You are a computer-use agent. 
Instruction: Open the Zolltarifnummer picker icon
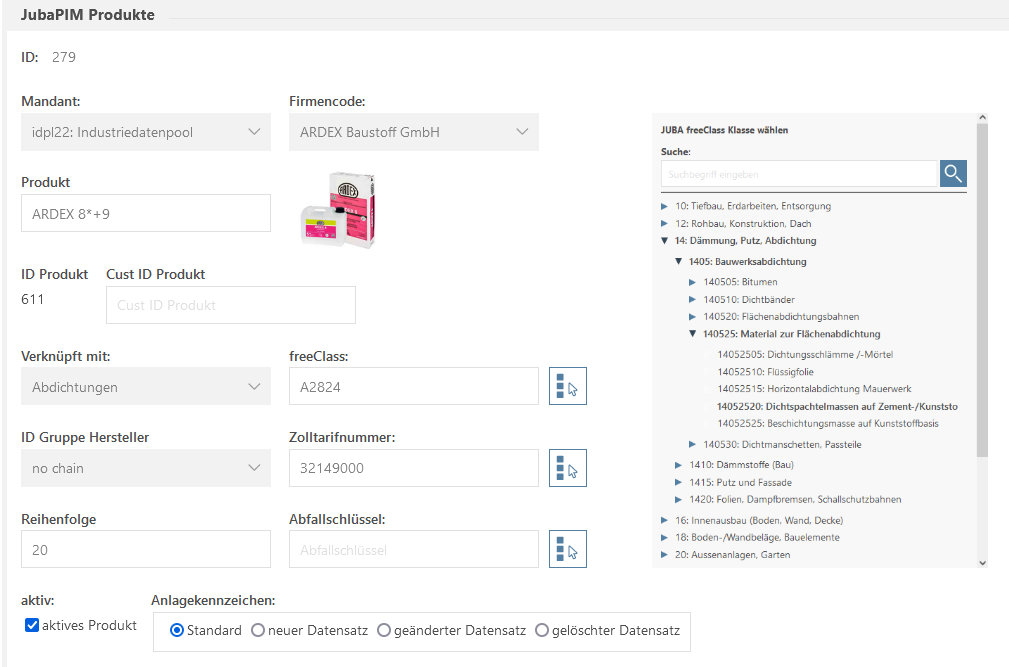tap(568, 468)
